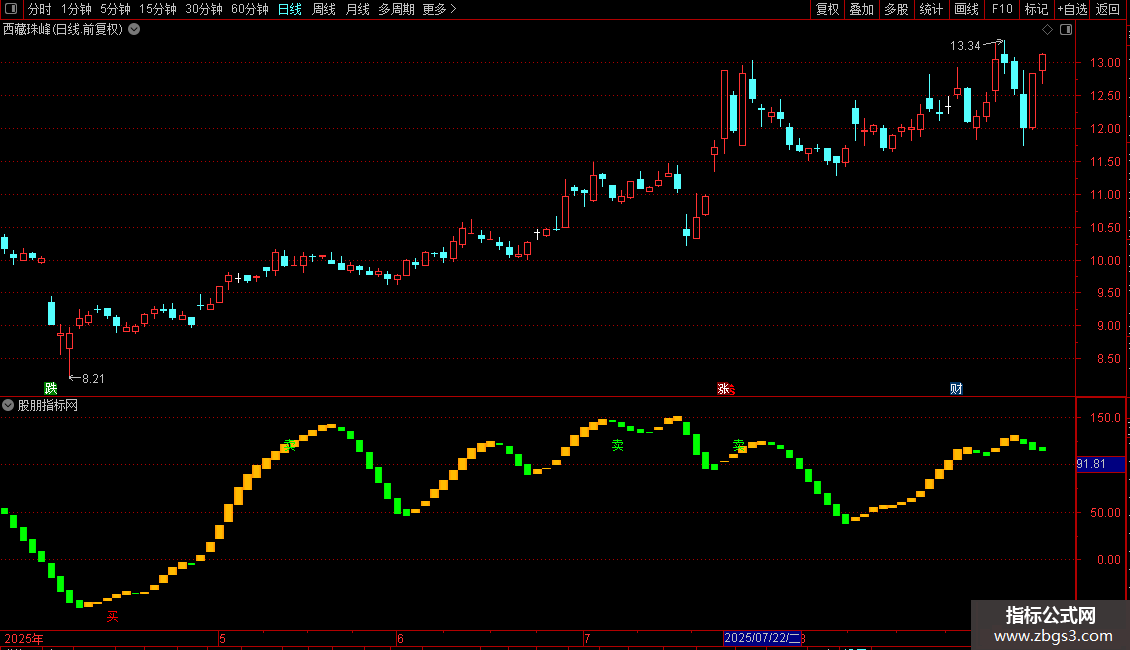Add stock via +自选 button
This screenshot has width=1130, height=650.
pyautogui.click(x=1072, y=9)
